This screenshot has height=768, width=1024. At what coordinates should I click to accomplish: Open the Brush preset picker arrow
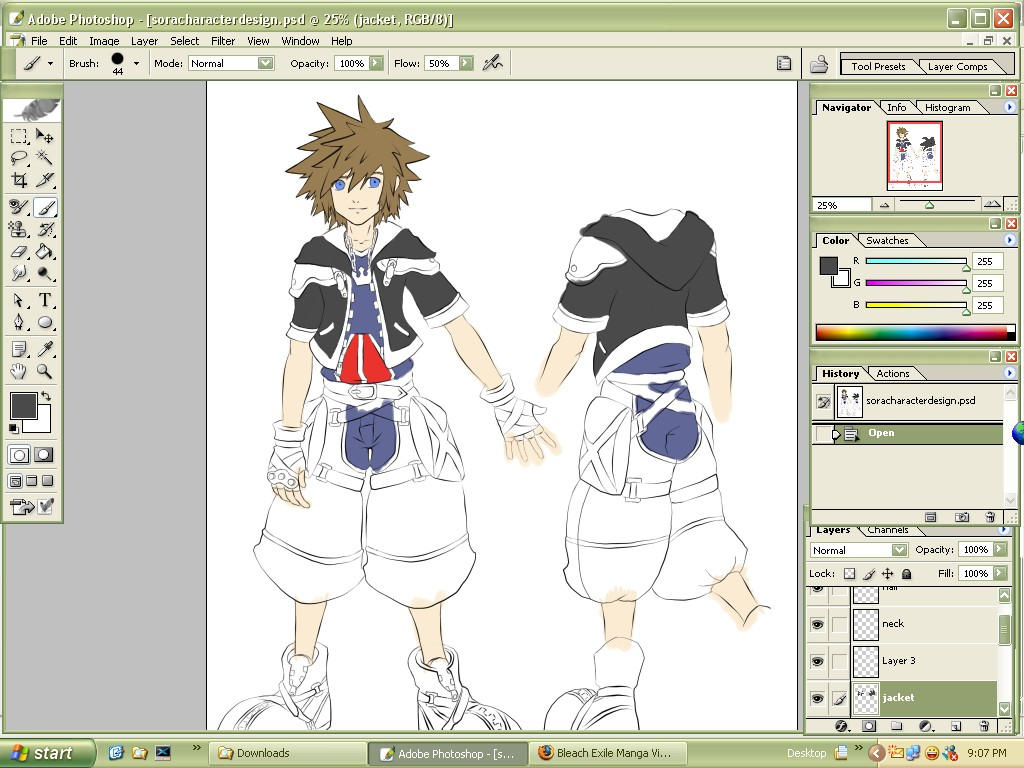coord(136,63)
